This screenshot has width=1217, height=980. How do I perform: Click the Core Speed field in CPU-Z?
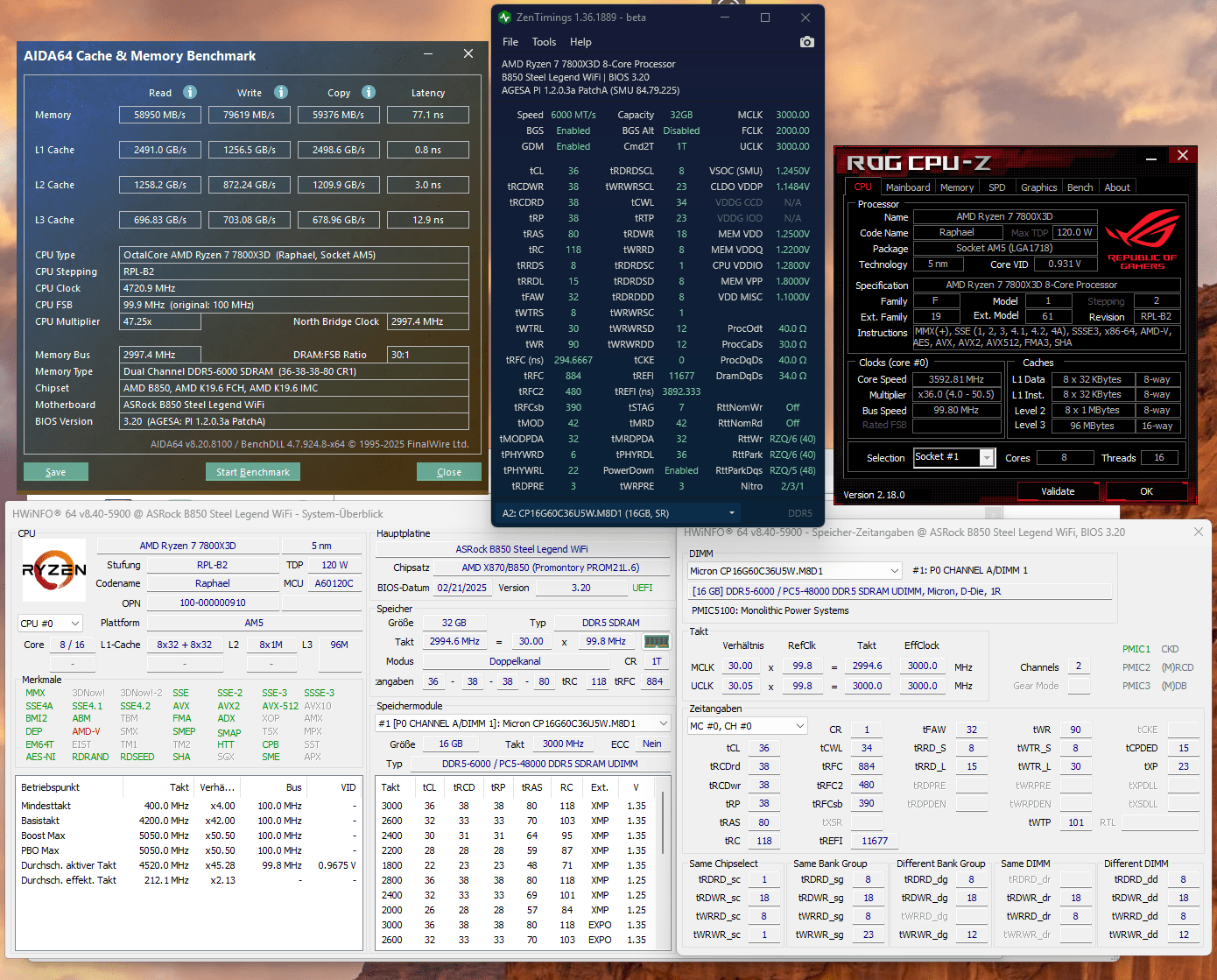click(957, 379)
